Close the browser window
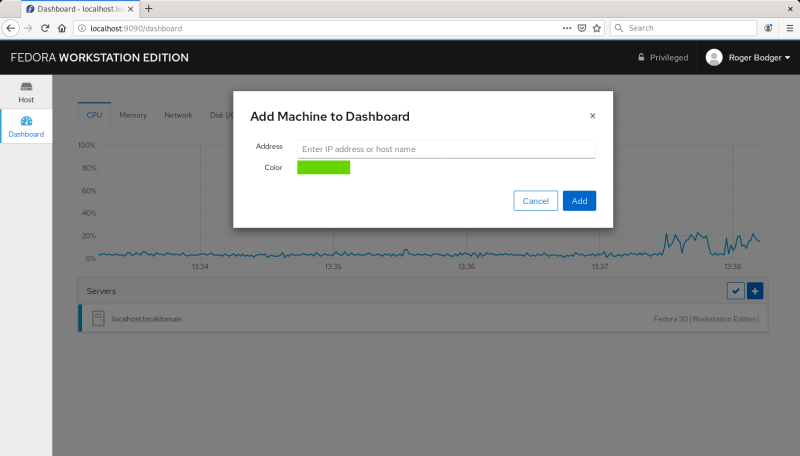Viewport: 800px width, 456px height. point(790,9)
